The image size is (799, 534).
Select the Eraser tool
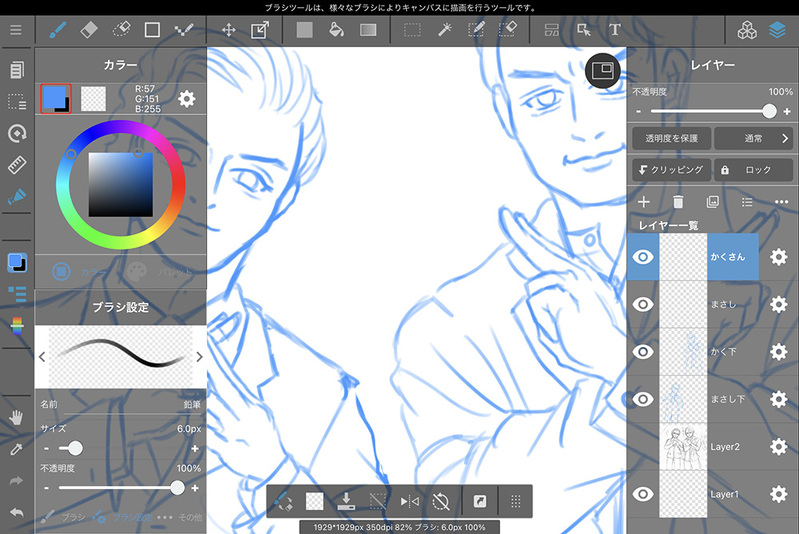coord(89,30)
